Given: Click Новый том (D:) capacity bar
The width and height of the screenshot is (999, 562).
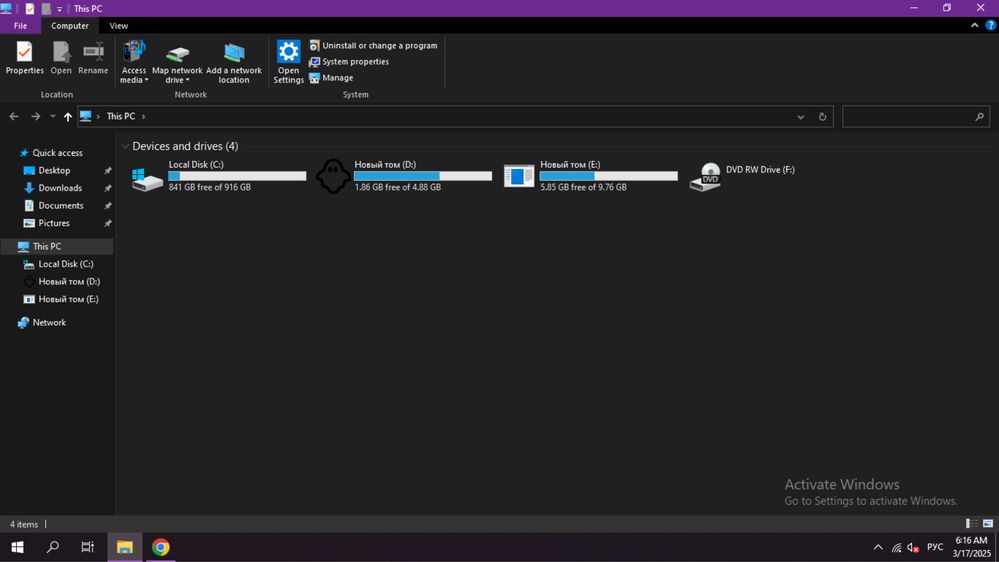Looking at the screenshot, I should [x=423, y=176].
